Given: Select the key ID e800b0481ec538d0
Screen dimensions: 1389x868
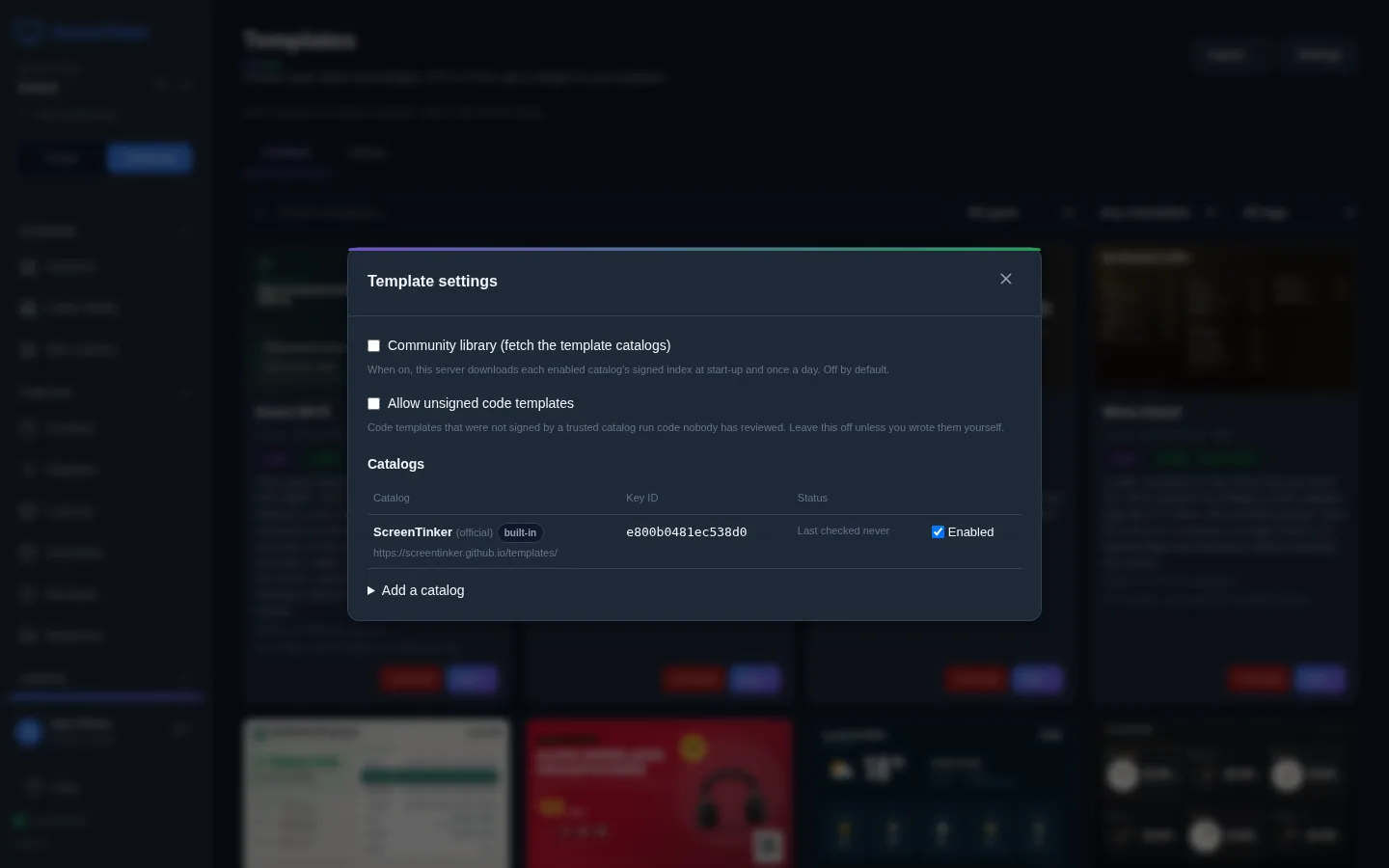Looking at the screenshot, I should tap(686, 531).
